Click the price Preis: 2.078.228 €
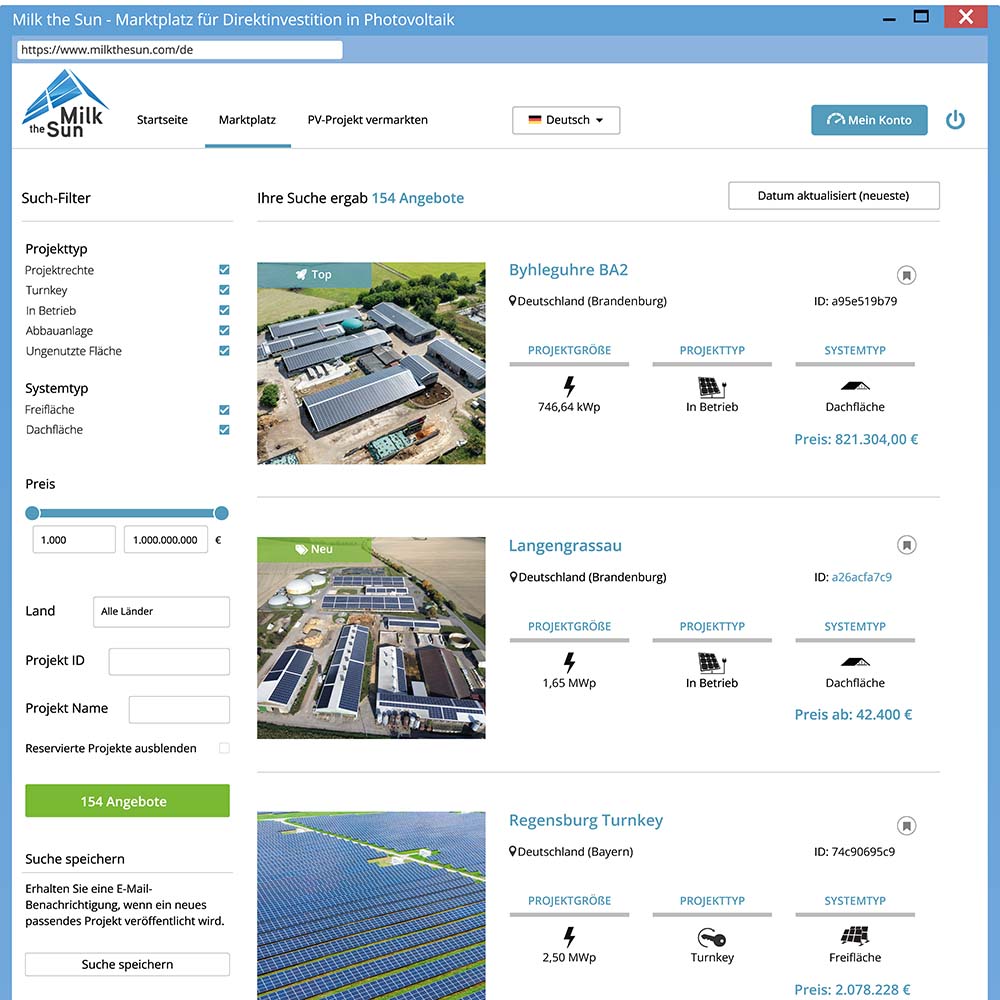1000x1000 pixels. (x=852, y=990)
